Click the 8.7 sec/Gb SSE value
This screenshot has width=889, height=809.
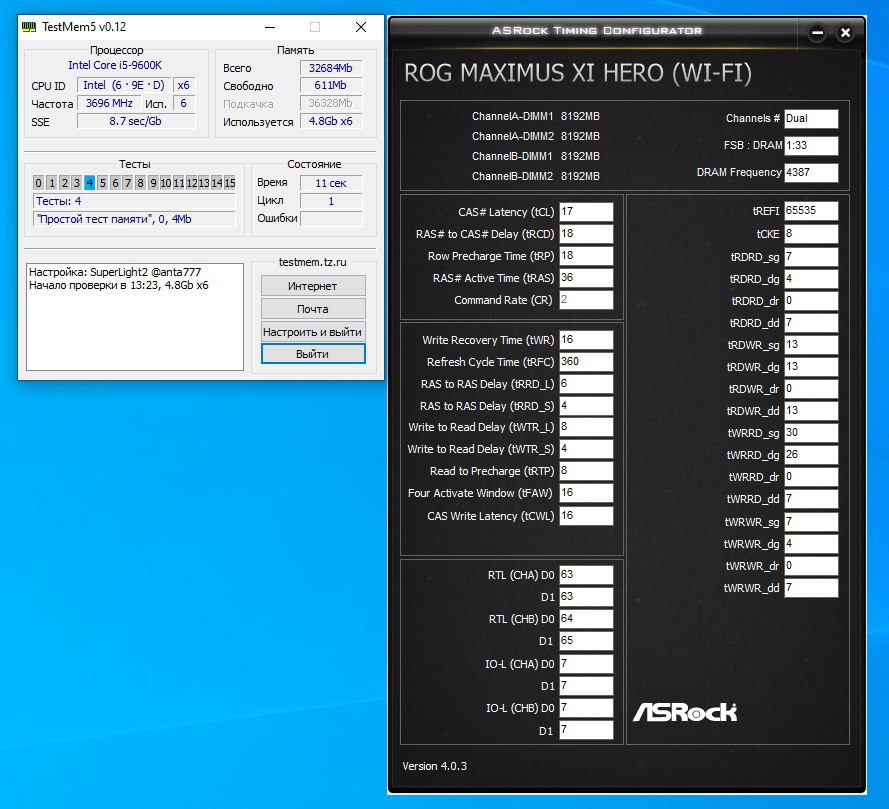click(x=136, y=121)
